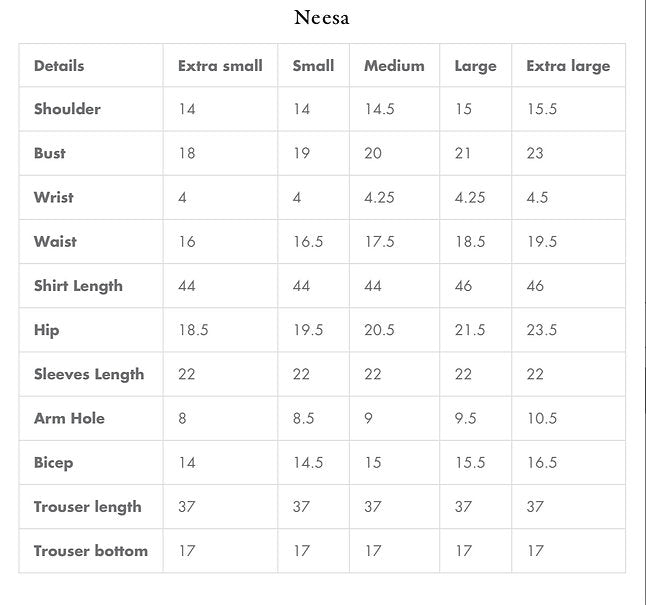Select the Sleeves Length row label
The height and width of the screenshot is (605, 646).
[89, 374]
